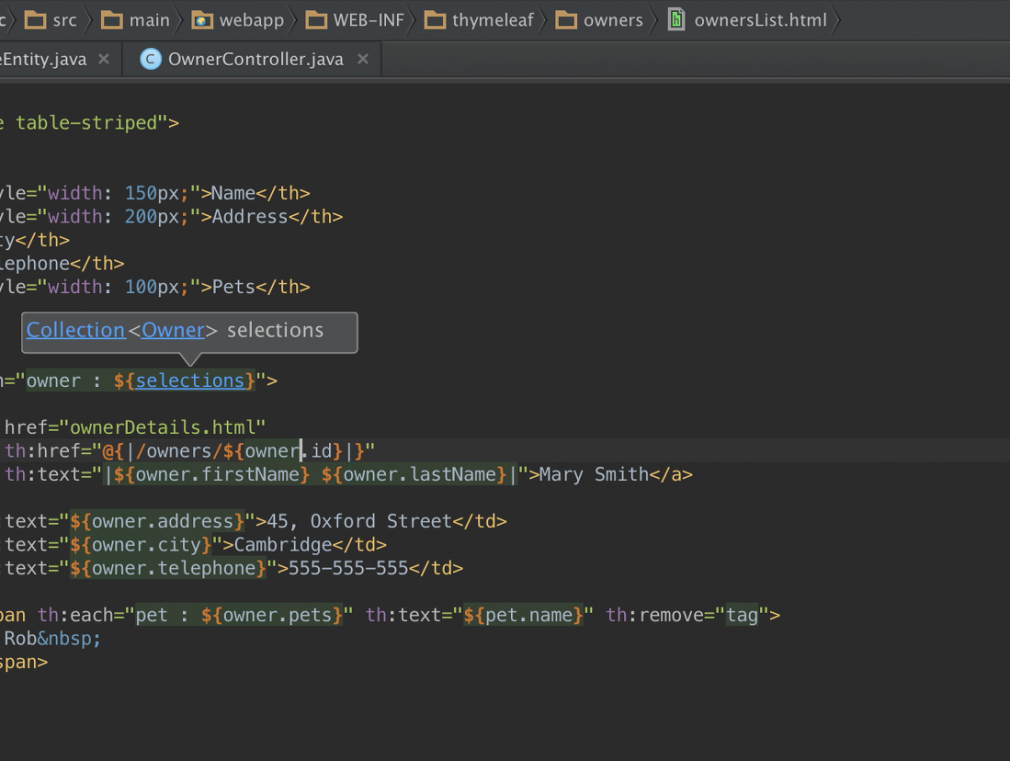
Task: Close the OwnerController.java tab
Action: pyautogui.click(x=363, y=59)
